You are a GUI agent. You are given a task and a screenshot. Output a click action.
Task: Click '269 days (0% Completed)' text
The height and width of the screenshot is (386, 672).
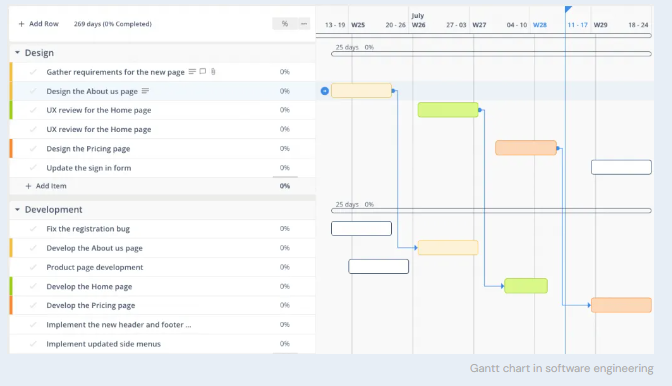pos(113,24)
